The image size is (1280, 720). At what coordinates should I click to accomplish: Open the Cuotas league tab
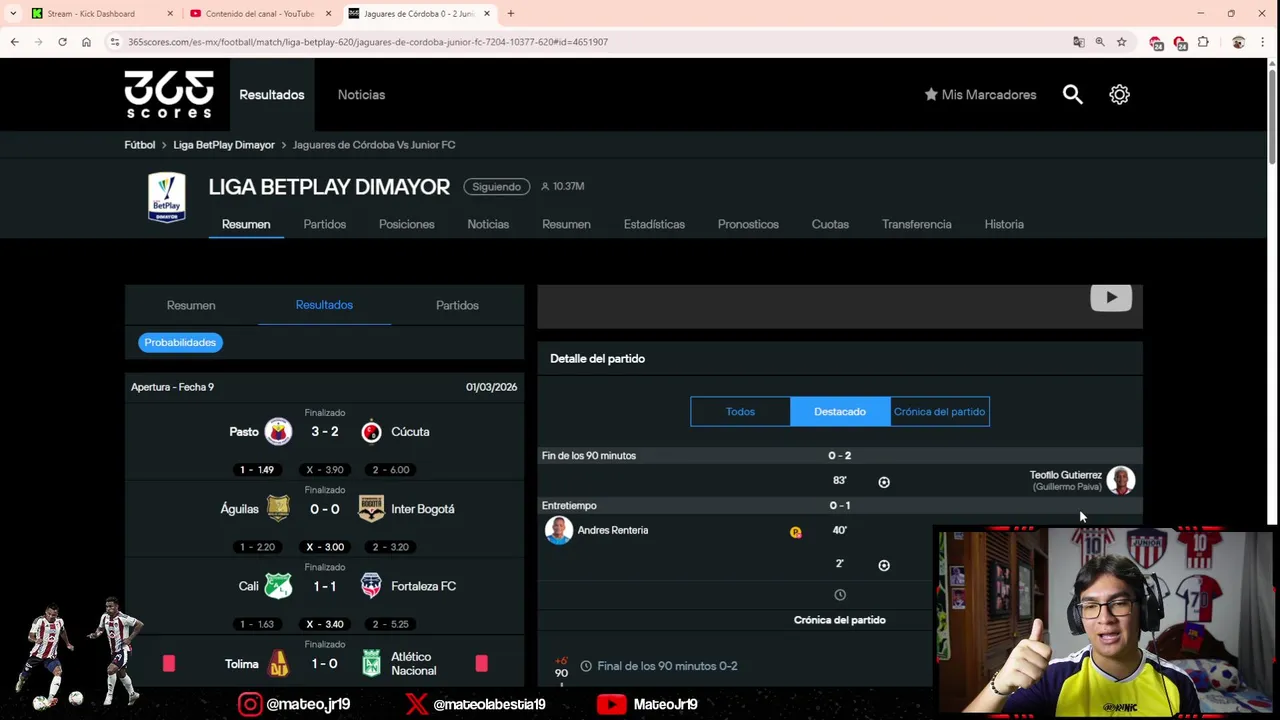coord(830,224)
